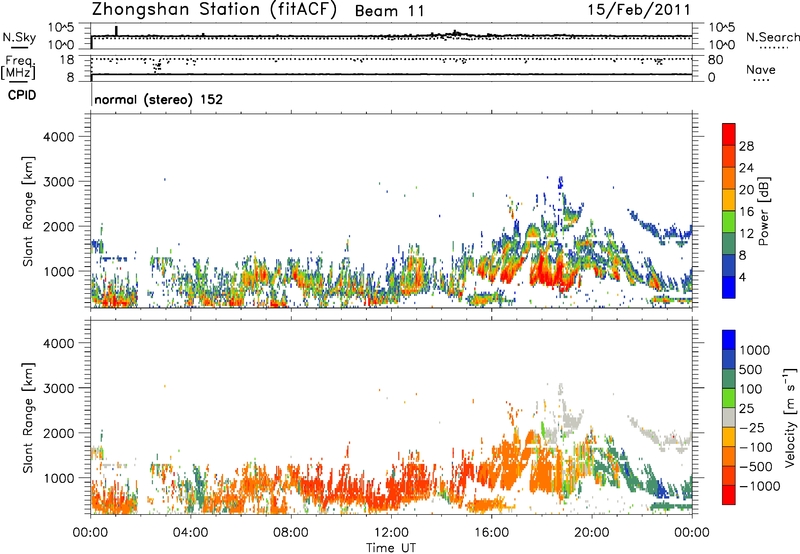Select the '80' Nave axis tick

[x=715, y=60]
